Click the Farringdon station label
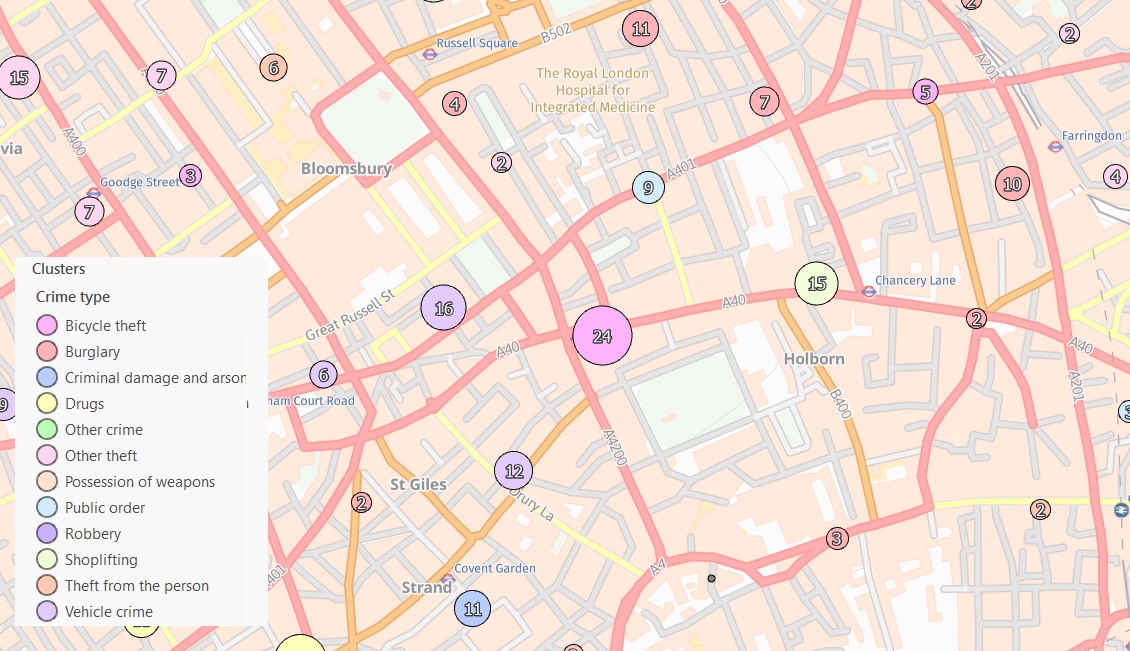 pyautogui.click(x=1091, y=136)
